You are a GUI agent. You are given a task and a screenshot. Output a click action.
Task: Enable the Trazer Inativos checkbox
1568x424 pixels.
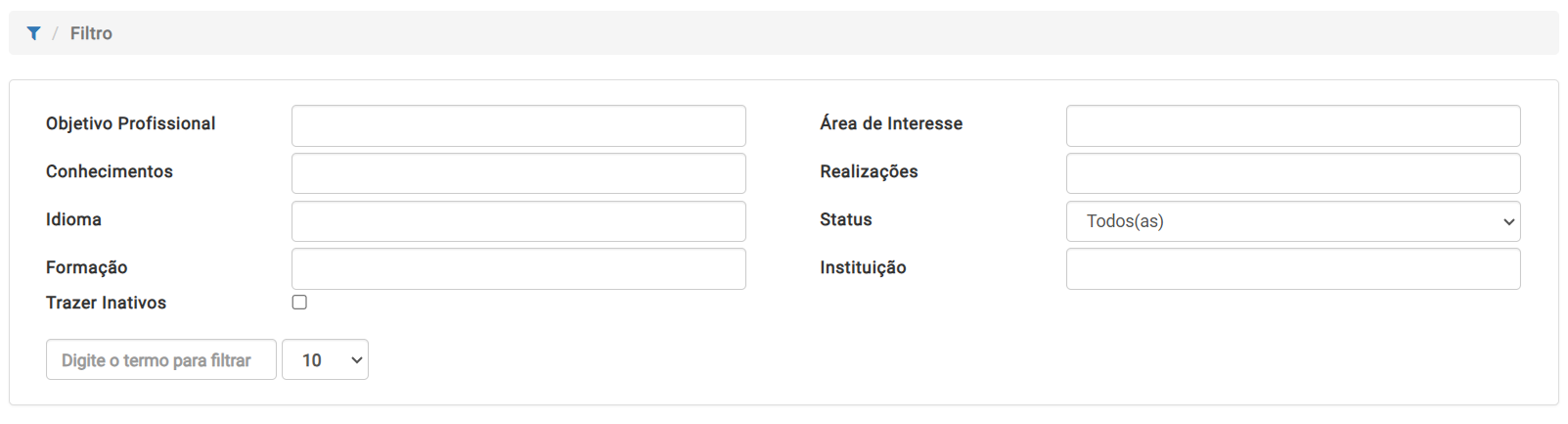pyautogui.click(x=299, y=303)
